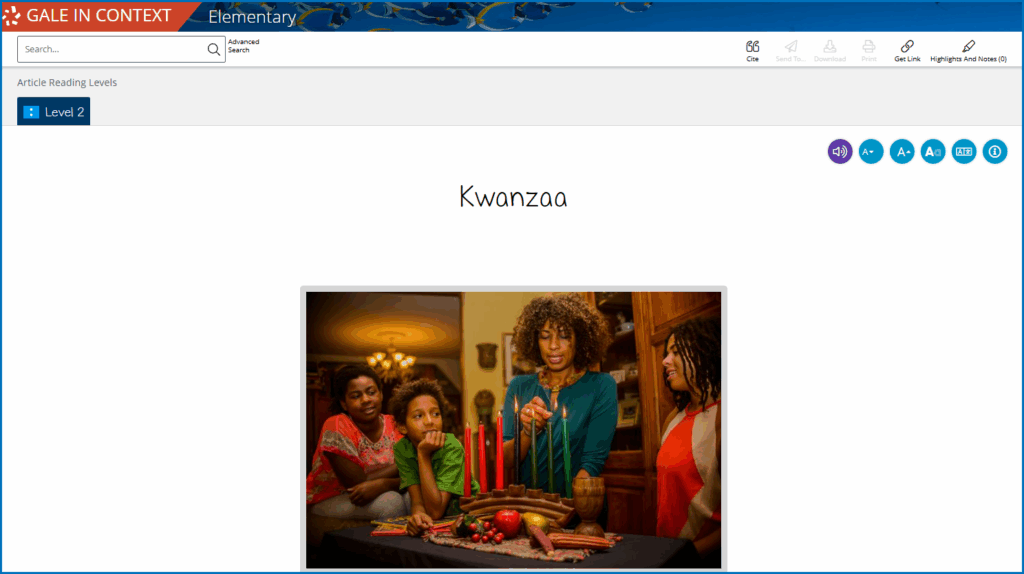The height and width of the screenshot is (574, 1024).
Task: Click the magnifying glass search button
Action: (213, 49)
